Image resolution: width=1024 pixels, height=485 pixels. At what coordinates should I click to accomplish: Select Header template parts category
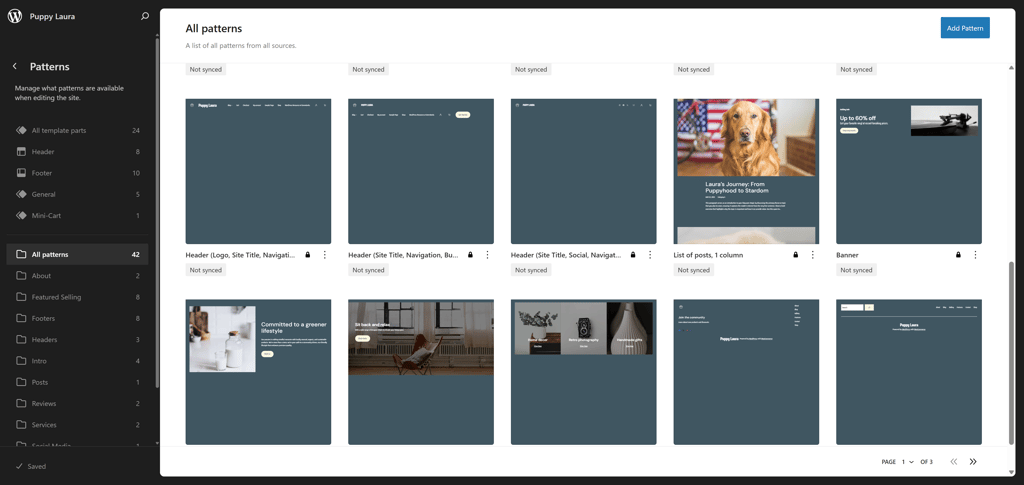(77, 151)
